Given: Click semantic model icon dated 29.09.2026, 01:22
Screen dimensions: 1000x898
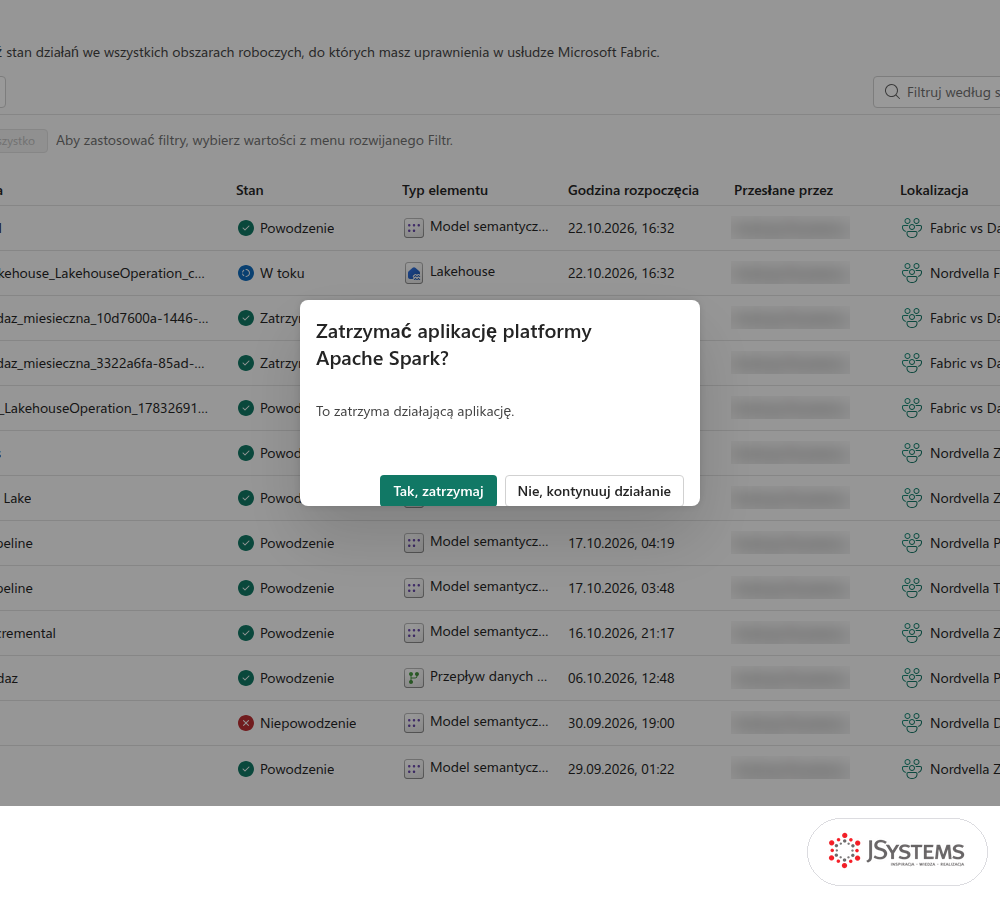Looking at the screenshot, I should [414, 769].
